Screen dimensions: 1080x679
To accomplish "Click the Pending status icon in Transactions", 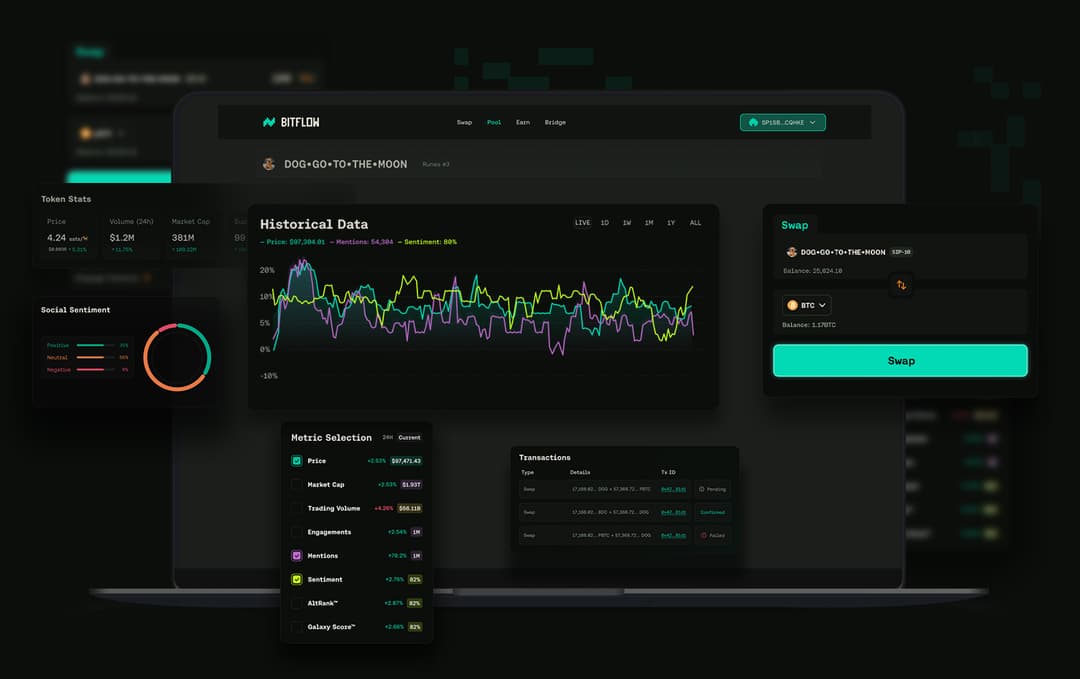I will [x=700, y=489].
